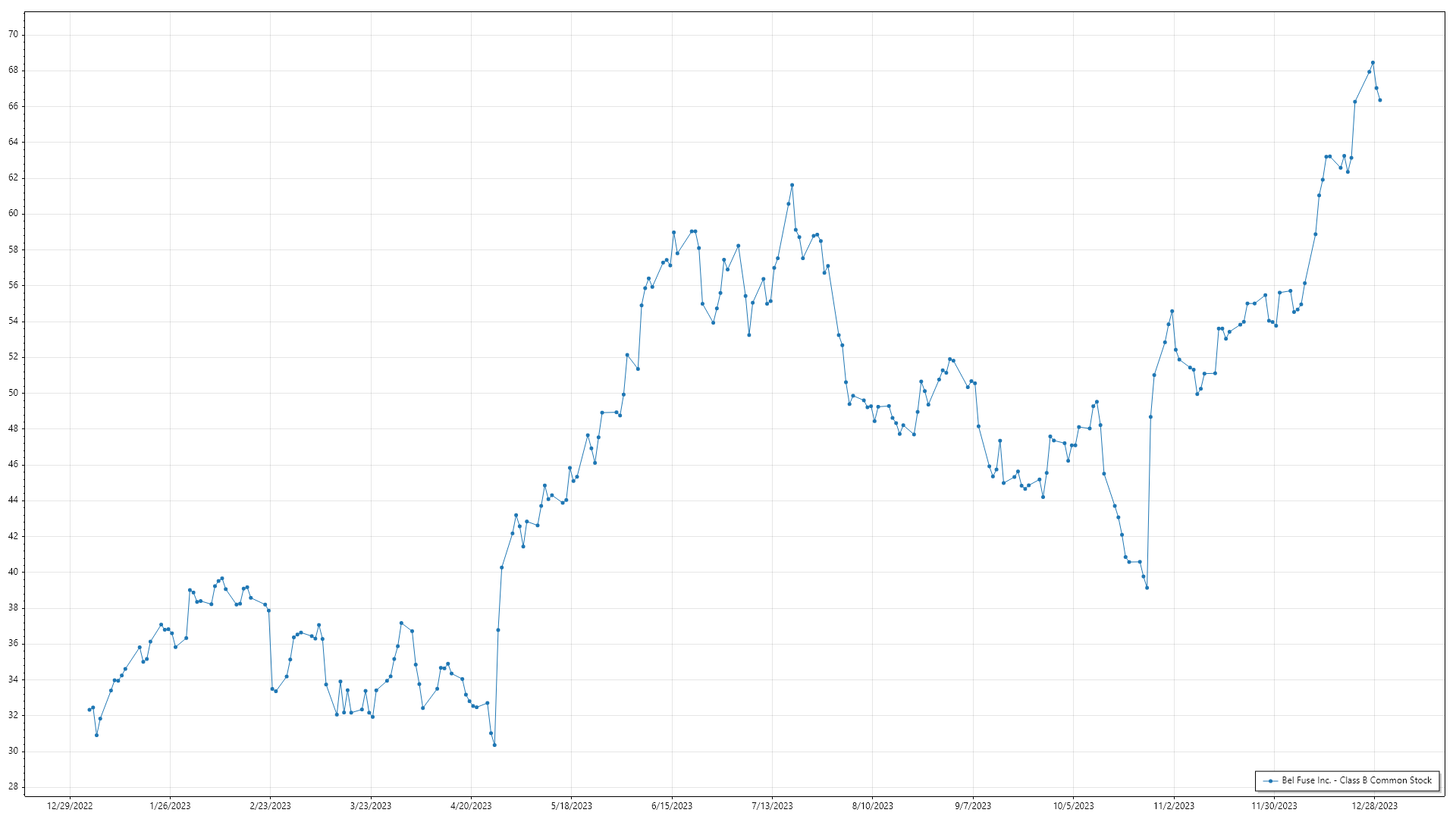Click the highest data point near 68.5
This screenshot has height=819, width=1456.
pos(1373,63)
